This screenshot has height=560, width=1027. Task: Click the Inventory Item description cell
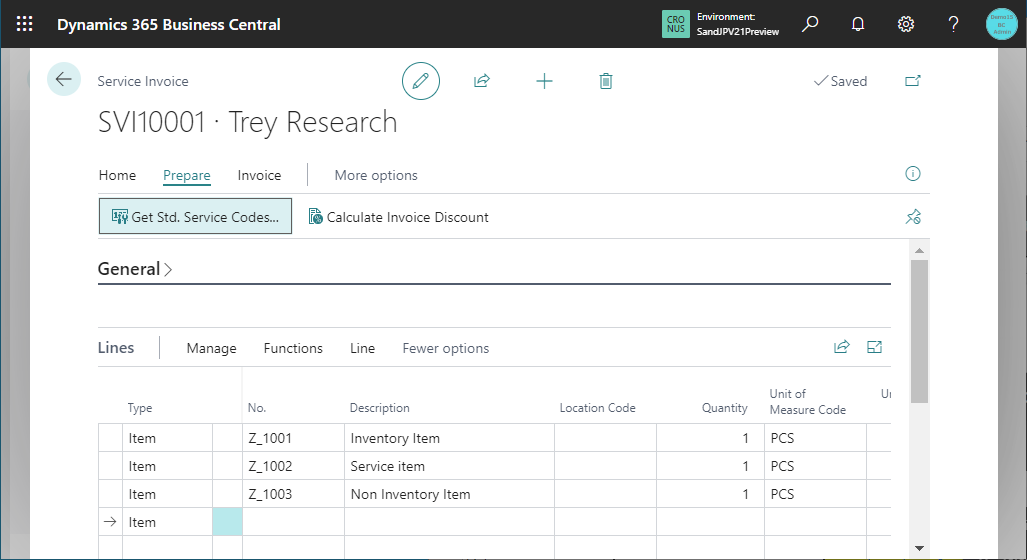click(449, 438)
